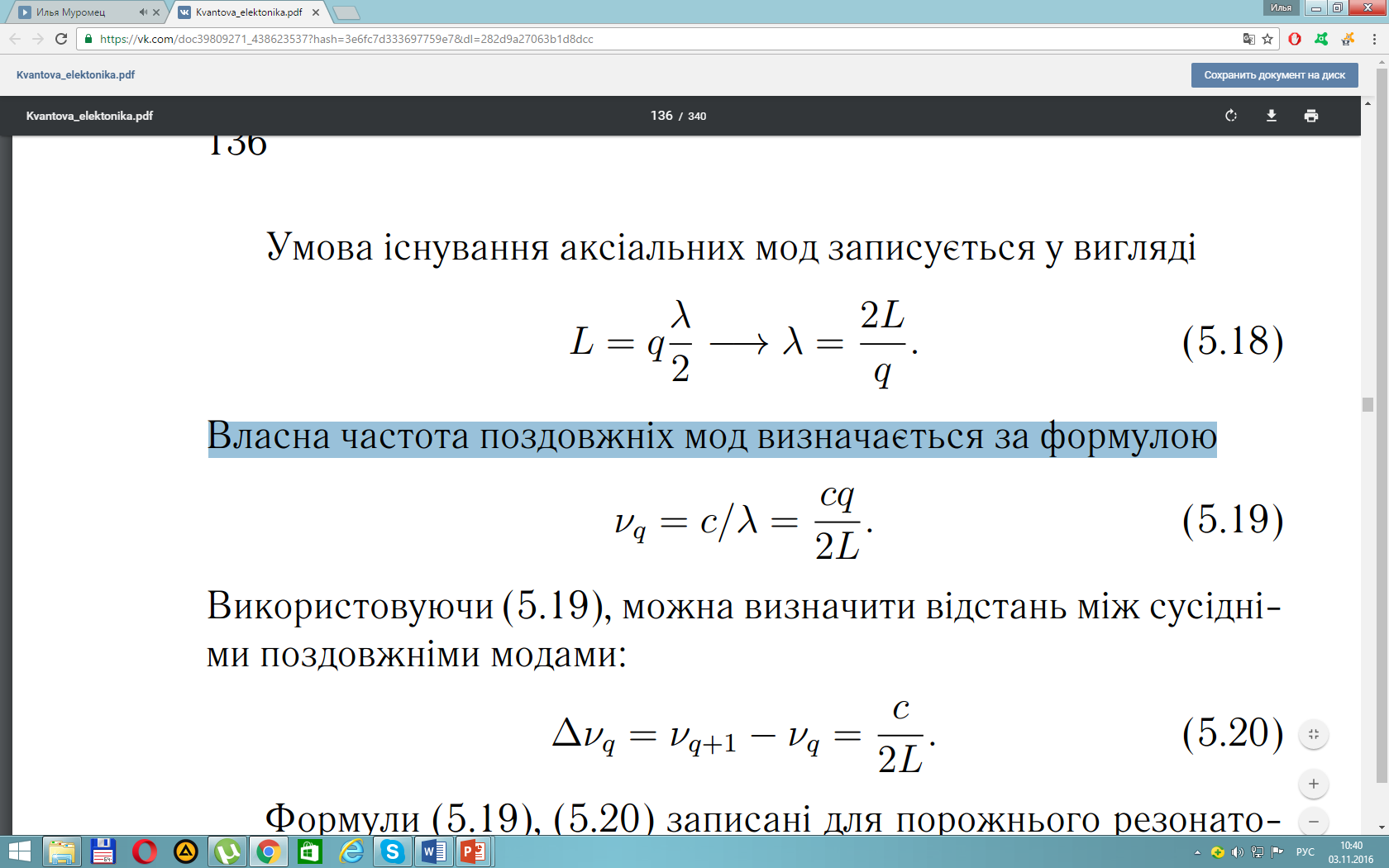The height and width of the screenshot is (868, 1389).
Task: Open AIMP player from the taskbar
Action: 186,851
